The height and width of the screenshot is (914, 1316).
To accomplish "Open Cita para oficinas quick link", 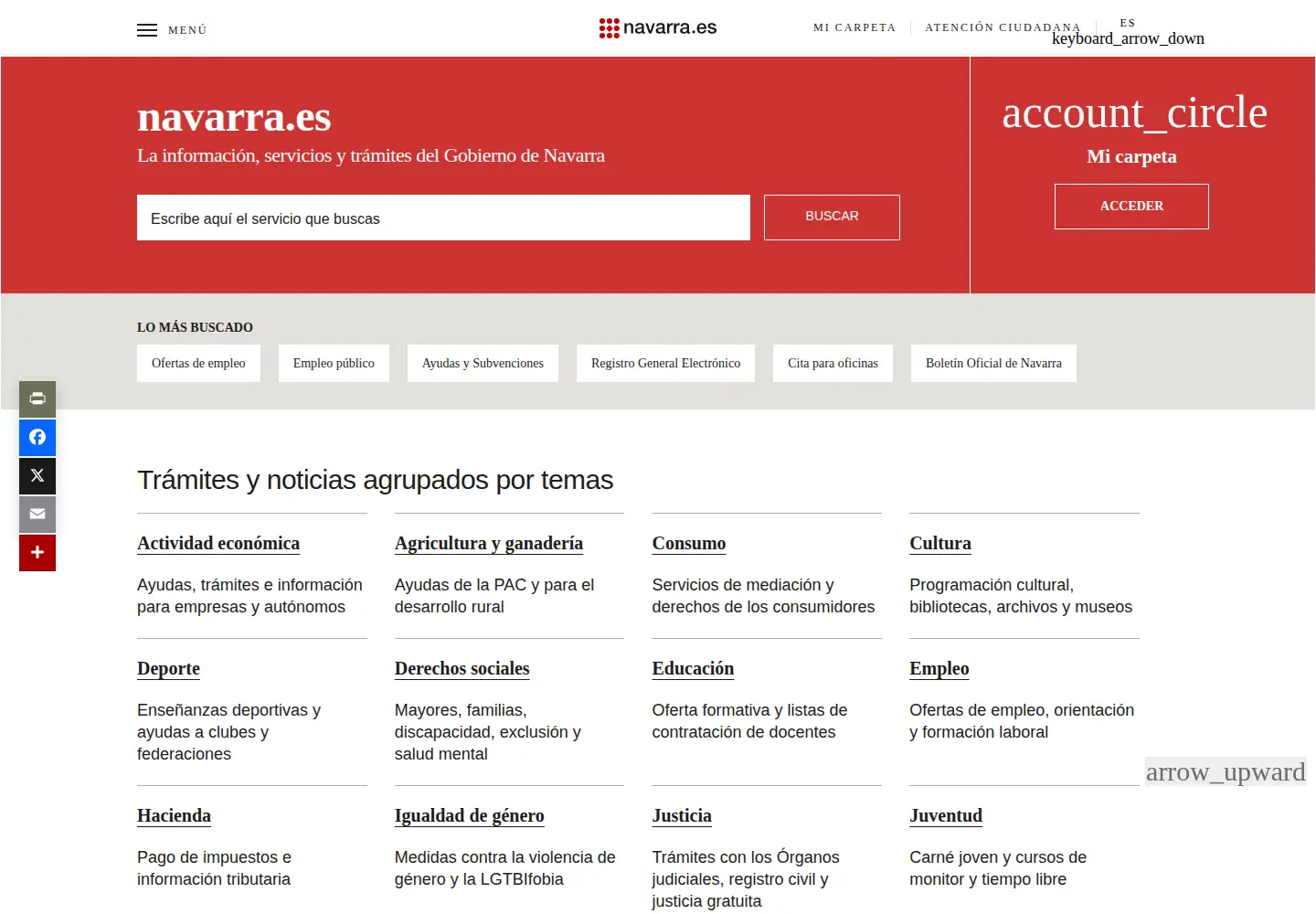I will pyautogui.click(x=833, y=363).
